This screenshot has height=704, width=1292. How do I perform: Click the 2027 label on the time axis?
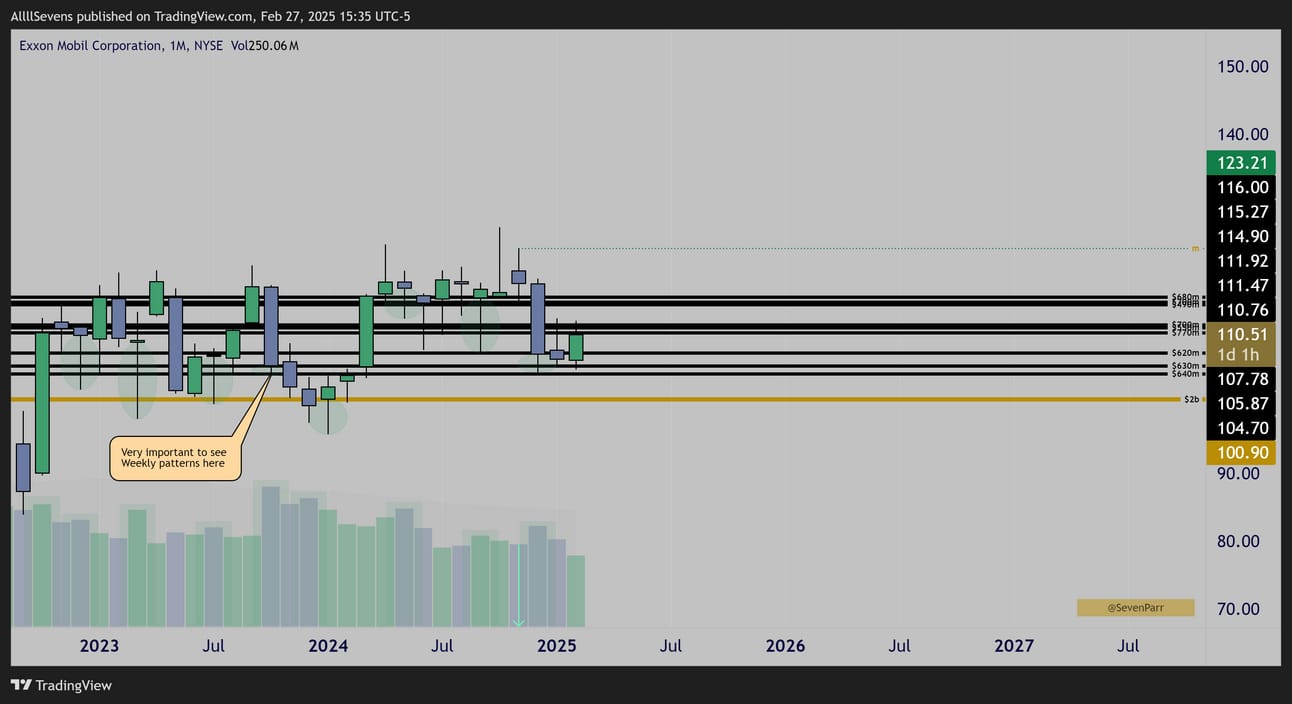pyautogui.click(x=1014, y=646)
